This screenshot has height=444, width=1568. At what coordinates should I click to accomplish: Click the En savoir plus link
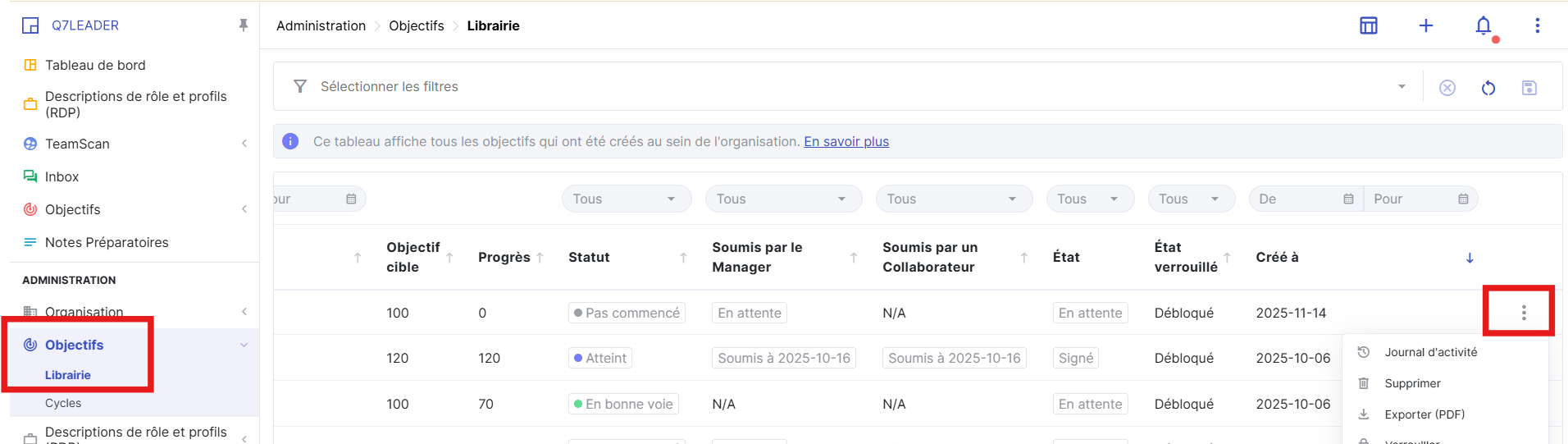point(846,141)
